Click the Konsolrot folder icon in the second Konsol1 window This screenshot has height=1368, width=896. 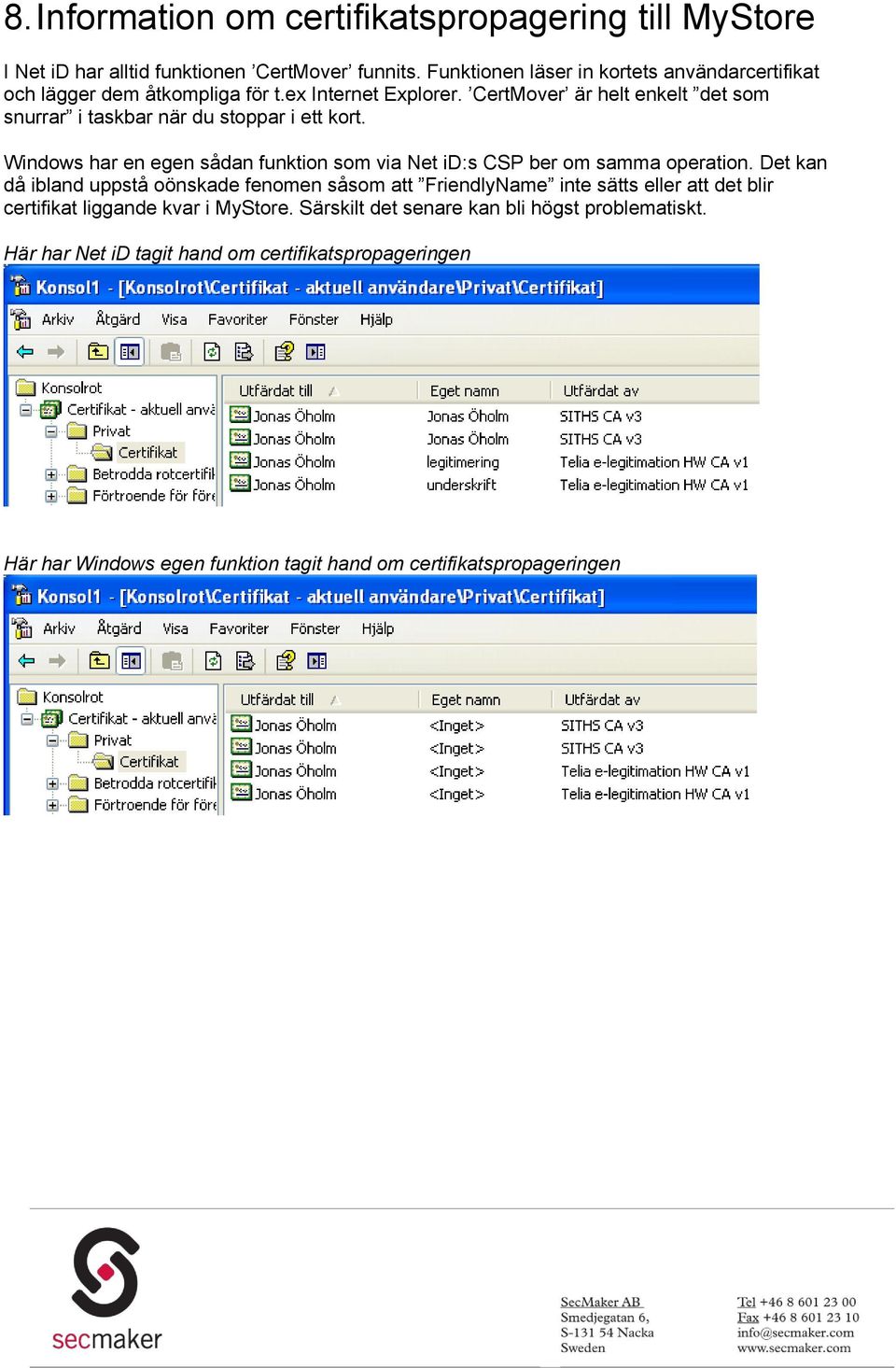coord(27,697)
